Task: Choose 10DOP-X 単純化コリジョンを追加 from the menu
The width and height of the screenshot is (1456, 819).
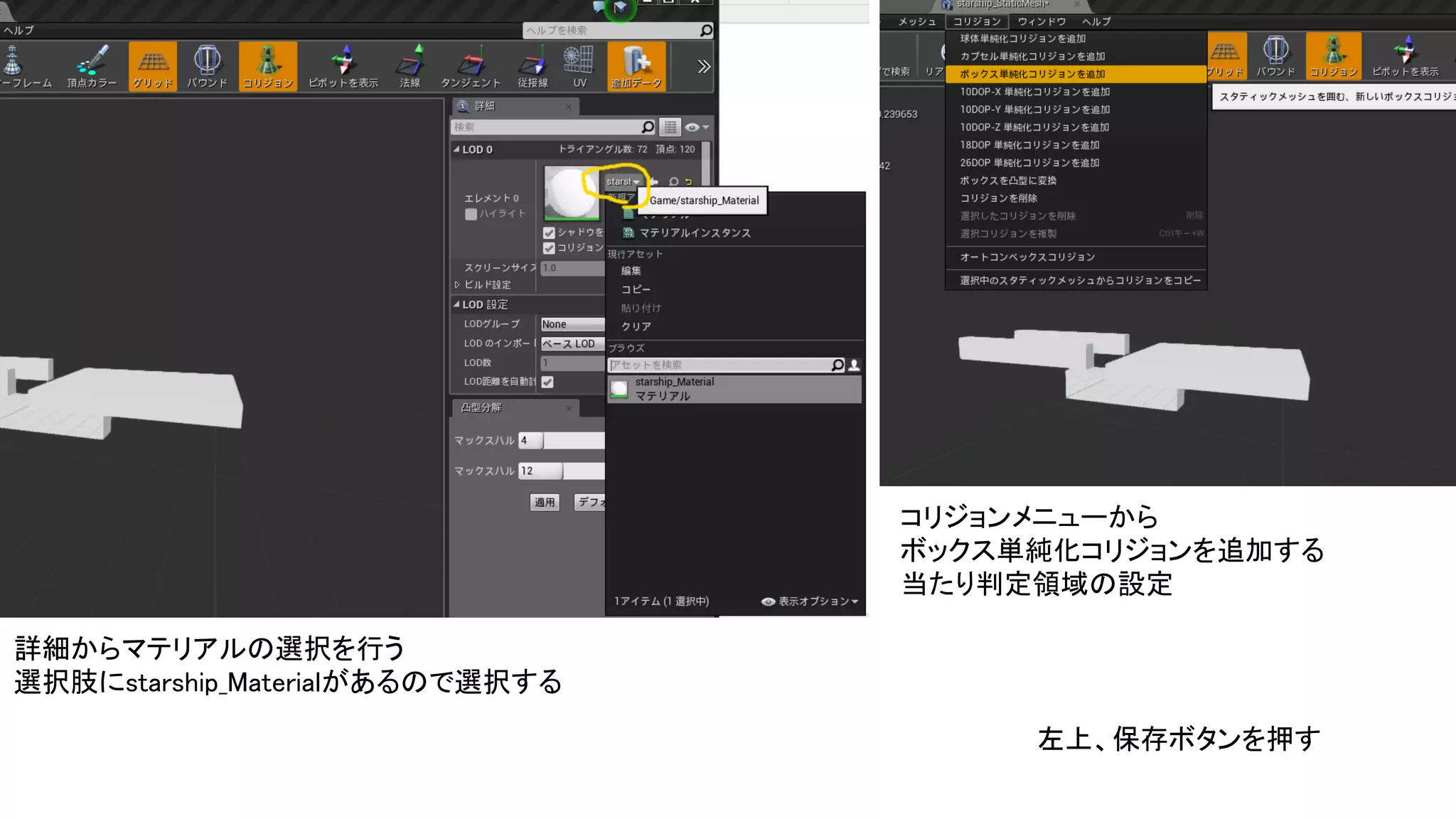Action: click(1076, 92)
